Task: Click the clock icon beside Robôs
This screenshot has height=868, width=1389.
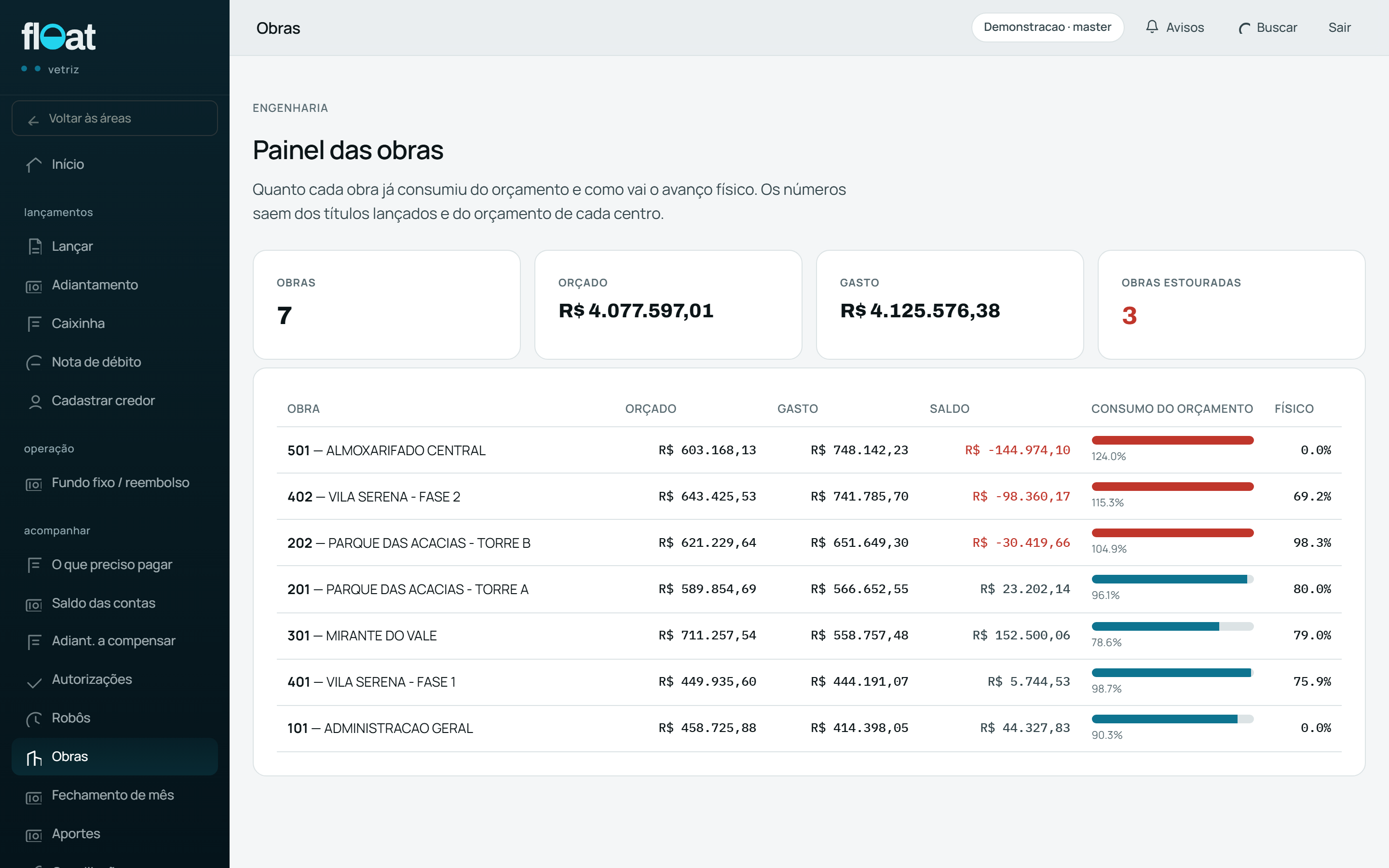Action: [34, 719]
